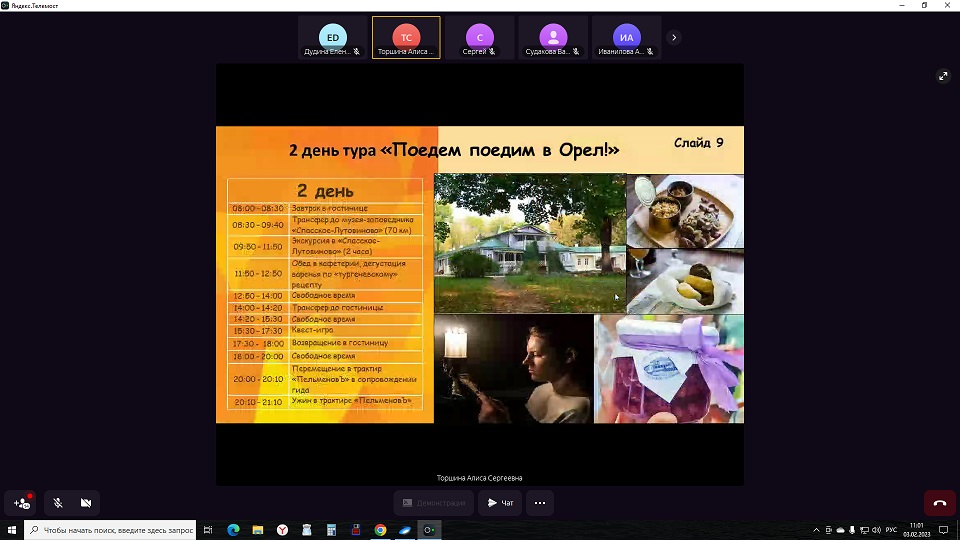Launch Microsoft Edge from the taskbar

pyautogui.click(x=233, y=530)
